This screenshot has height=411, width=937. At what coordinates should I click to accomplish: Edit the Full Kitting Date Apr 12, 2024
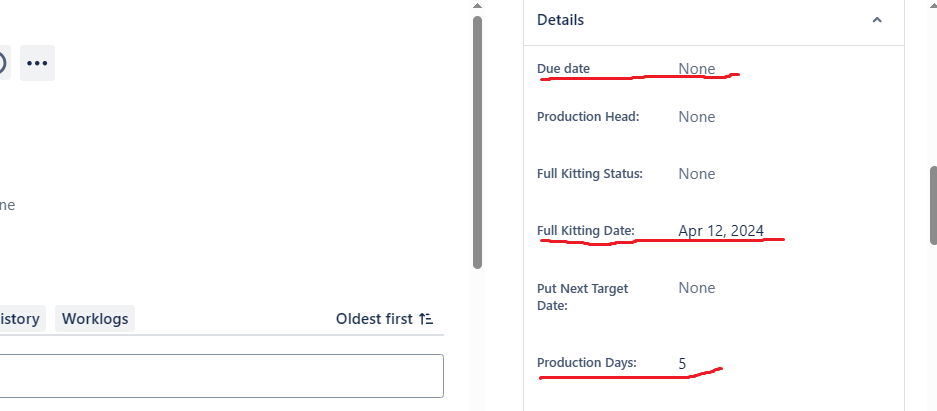coord(721,231)
